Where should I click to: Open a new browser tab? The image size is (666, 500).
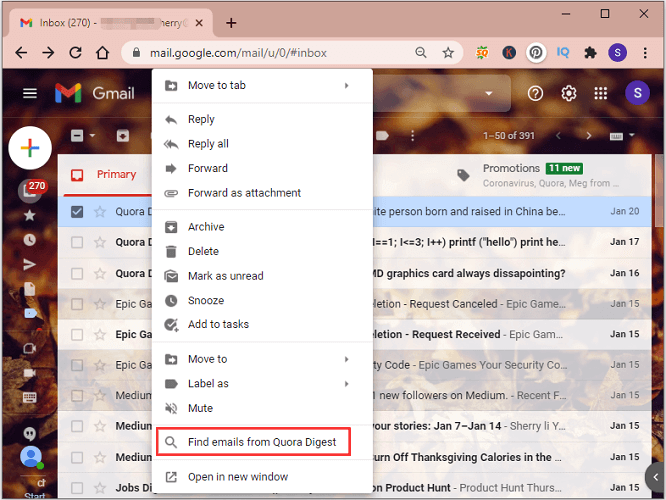pos(231,23)
